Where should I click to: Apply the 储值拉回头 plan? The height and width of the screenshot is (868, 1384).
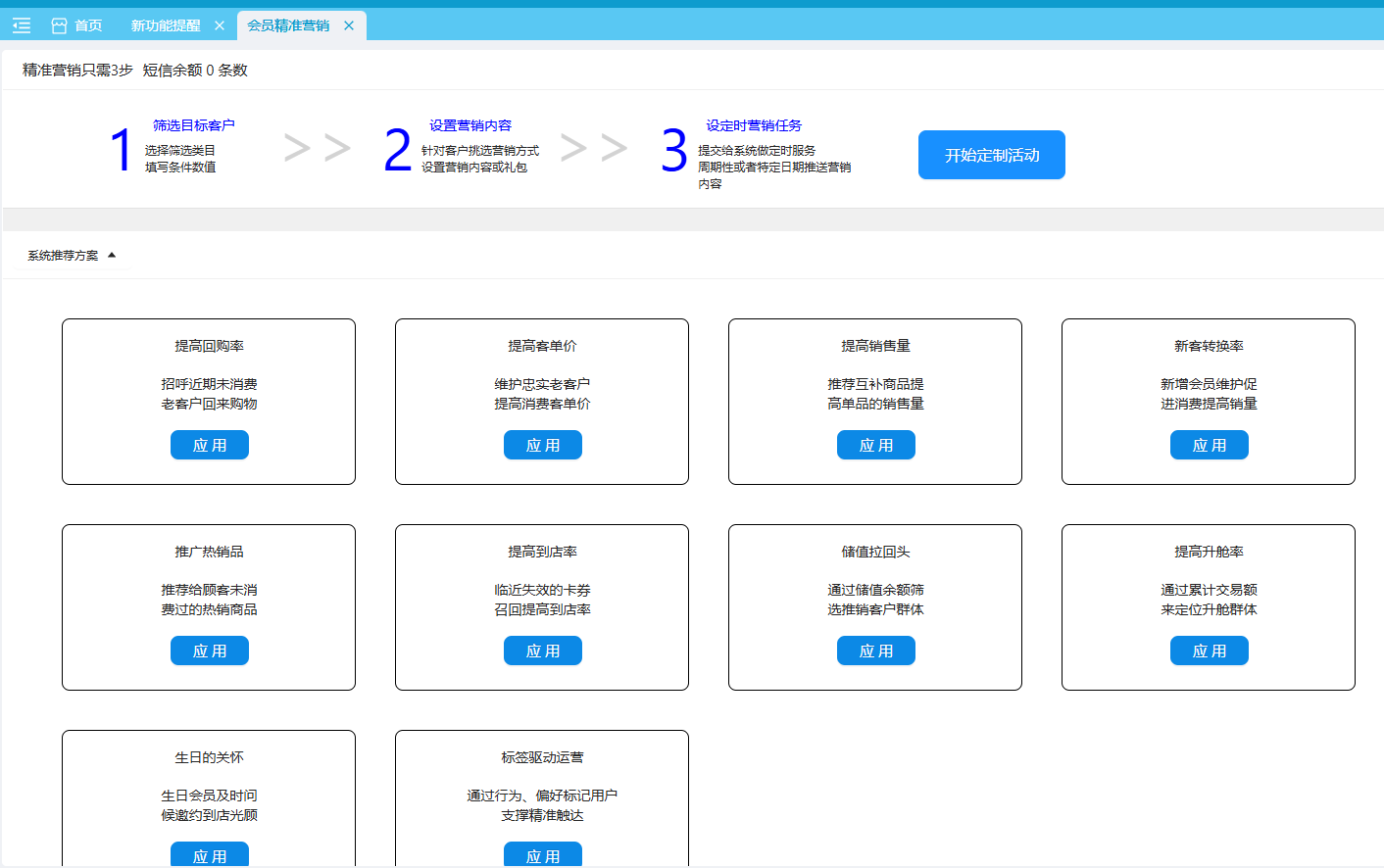[x=875, y=651]
